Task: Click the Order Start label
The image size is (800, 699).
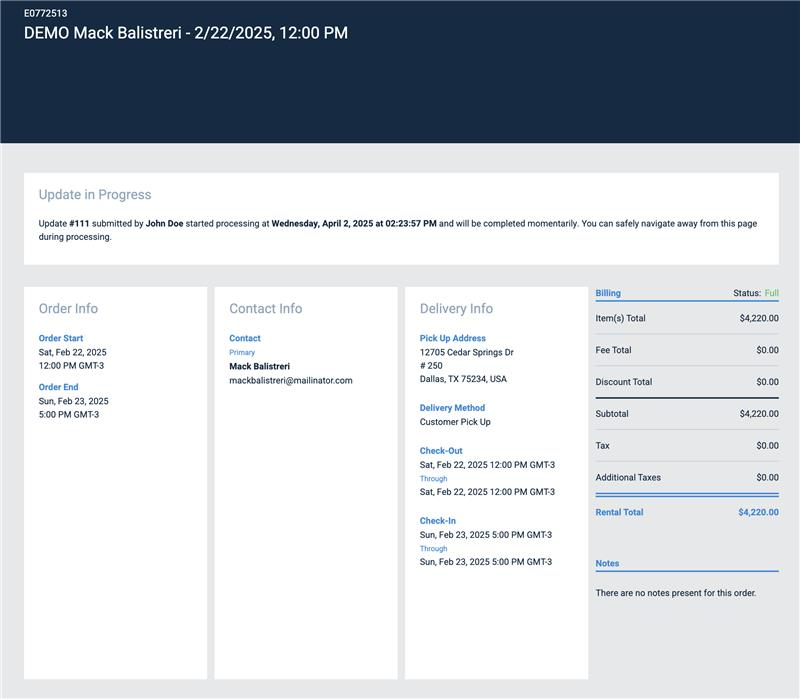Action: point(61,338)
